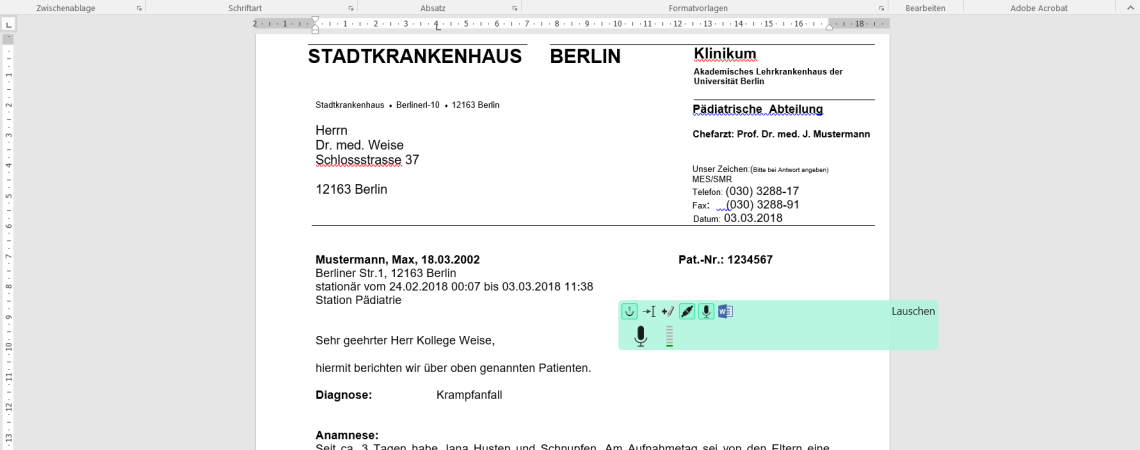This screenshot has height=450, width=1140.
Task: Collapse the ribbon with the chevron arrow
Action: pyautogui.click(x=1130, y=7)
